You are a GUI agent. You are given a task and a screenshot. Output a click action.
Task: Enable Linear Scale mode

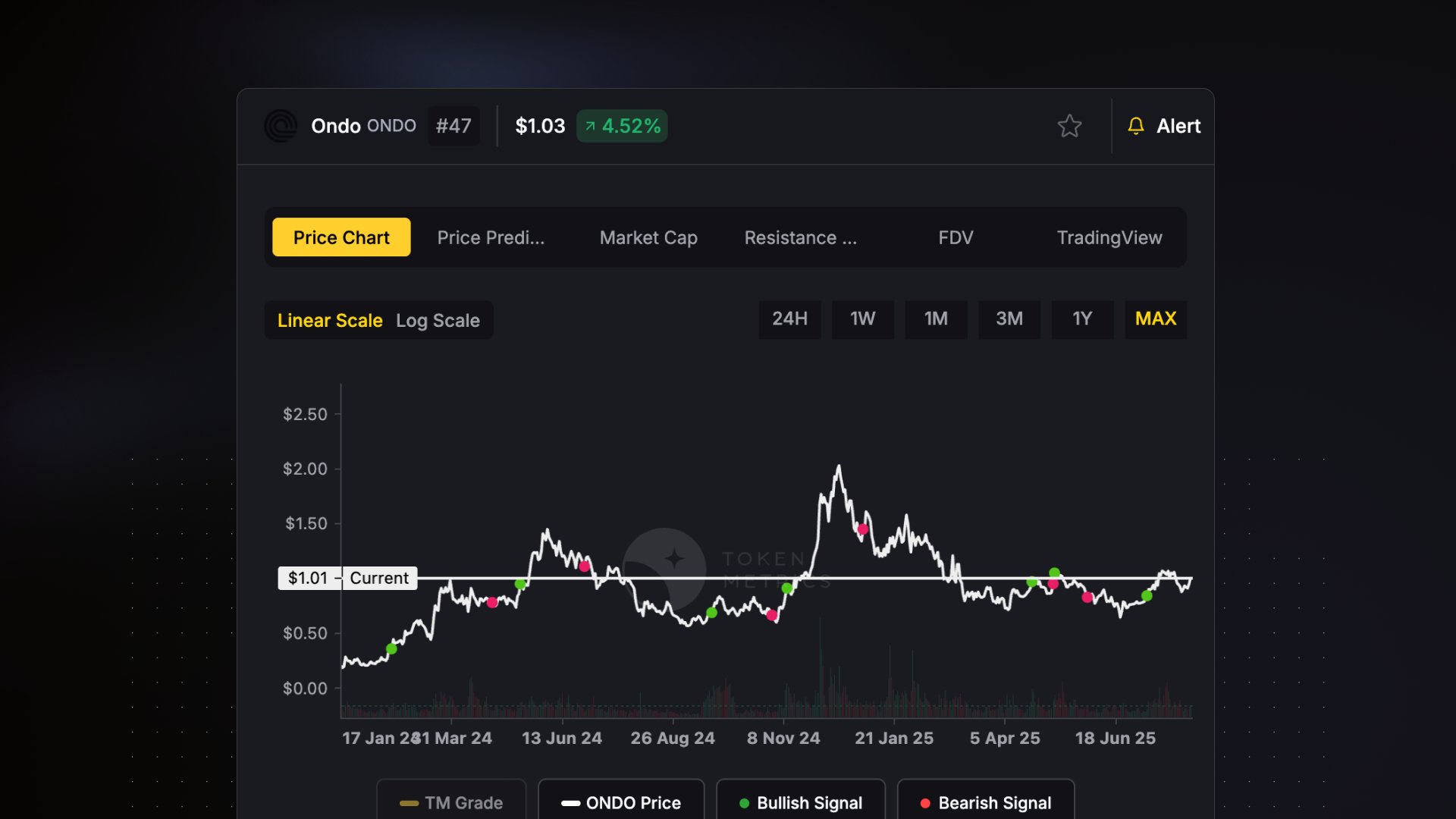[x=330, y=320]
